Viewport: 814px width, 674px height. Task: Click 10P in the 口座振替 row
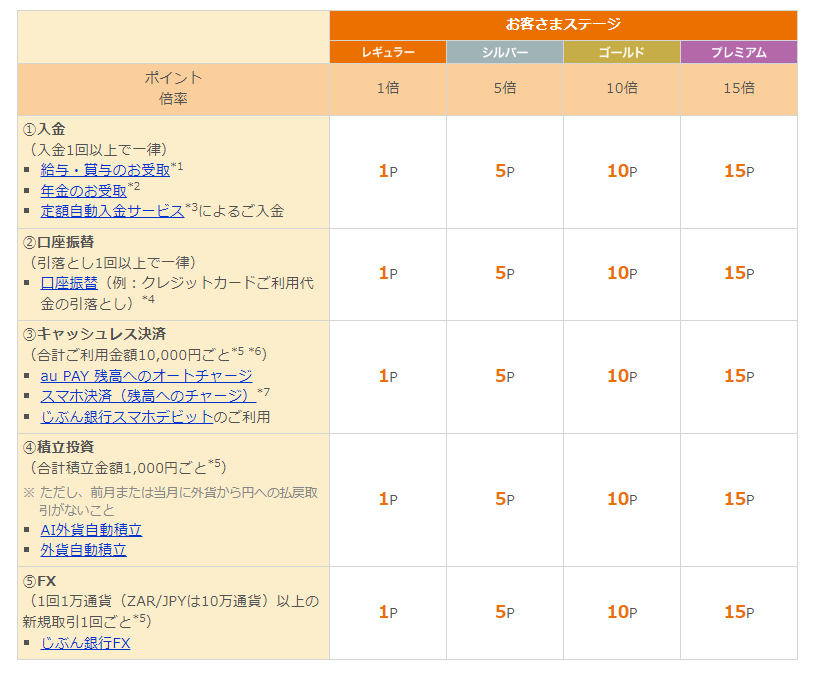pos(622,273)
